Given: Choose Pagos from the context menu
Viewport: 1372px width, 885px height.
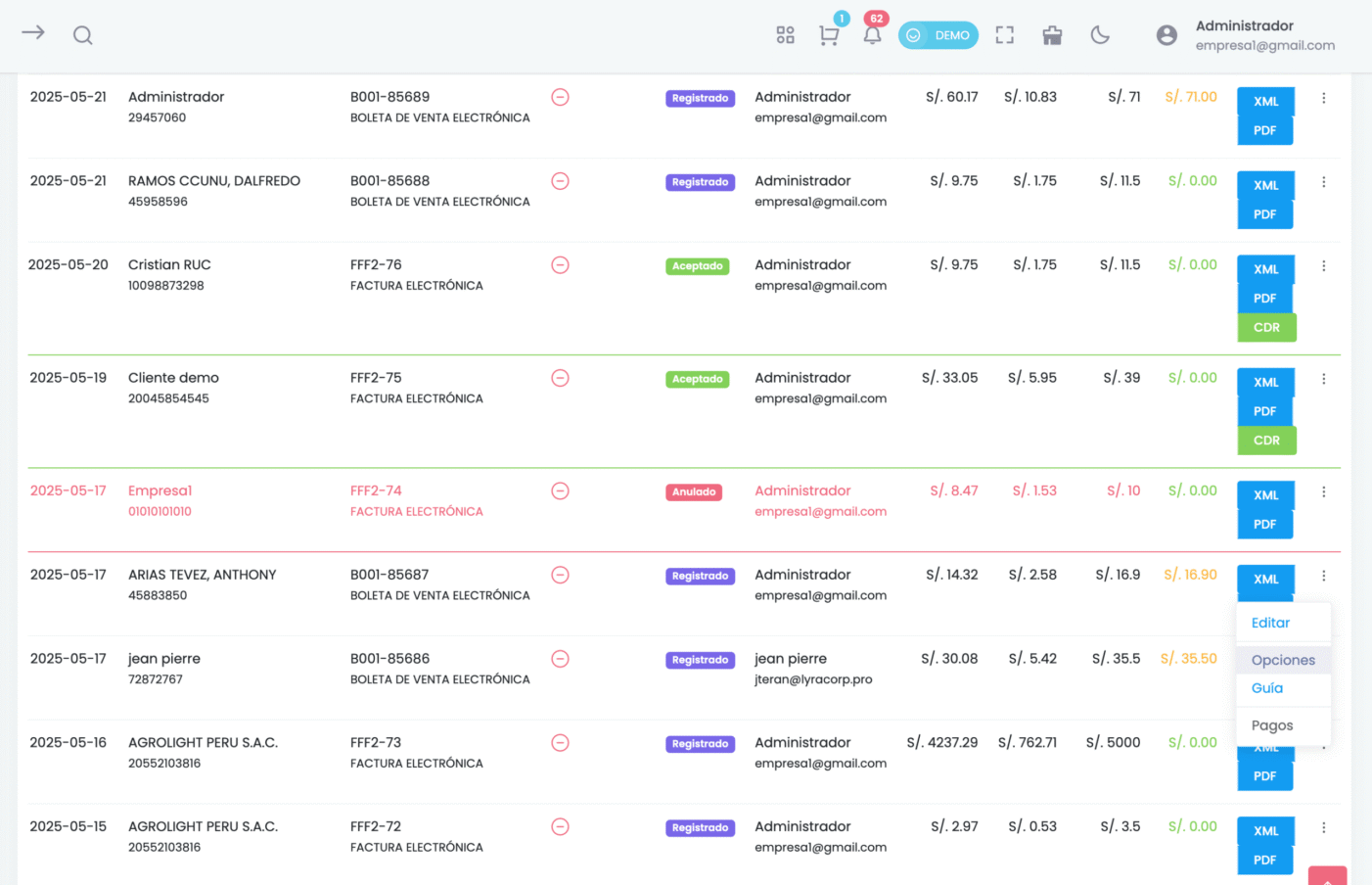Looking at the screenshot, I should coord(1271,725).
